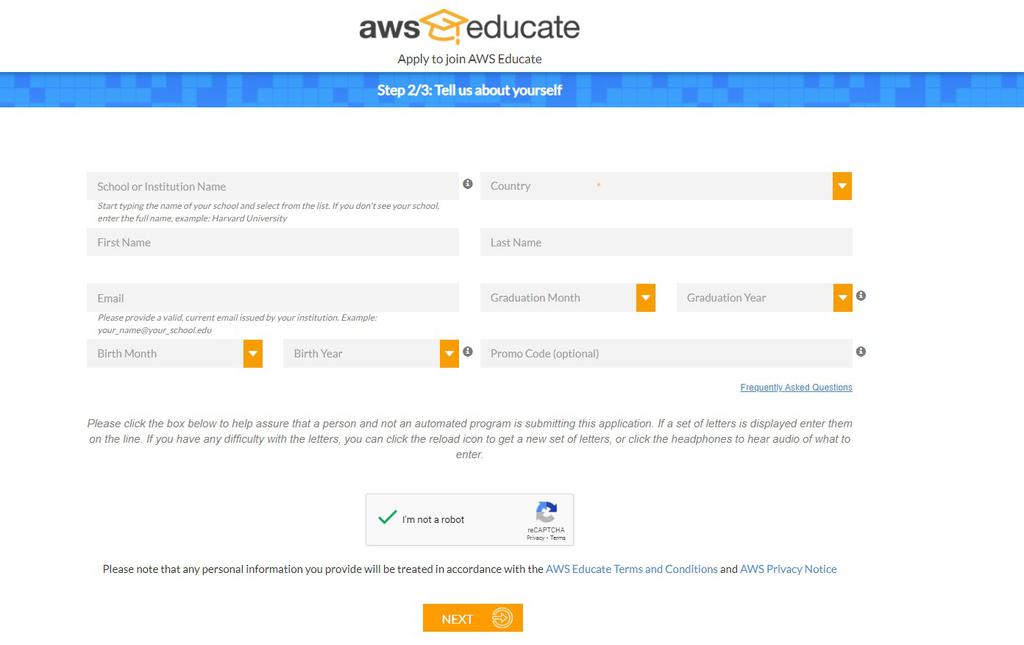Click the reCAPTCHA logo icon

click(x=547, y=512)
